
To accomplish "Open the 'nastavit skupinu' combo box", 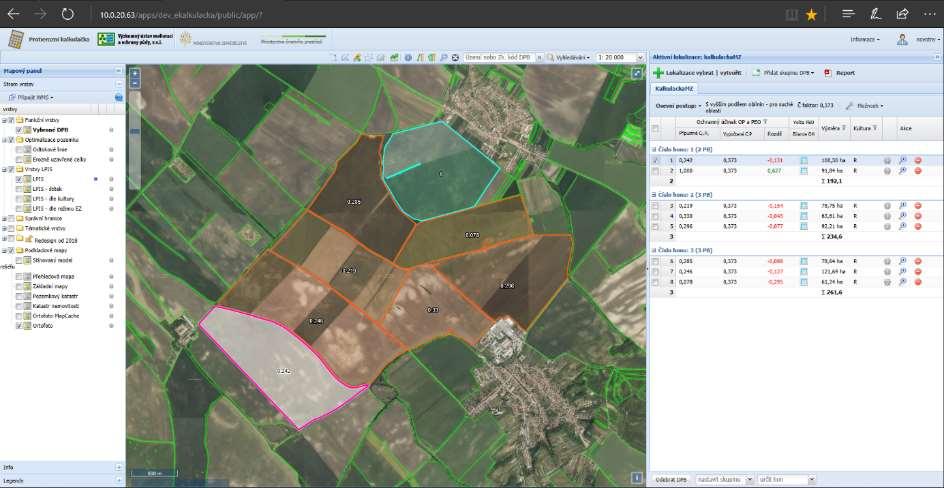I will point(724,480).
